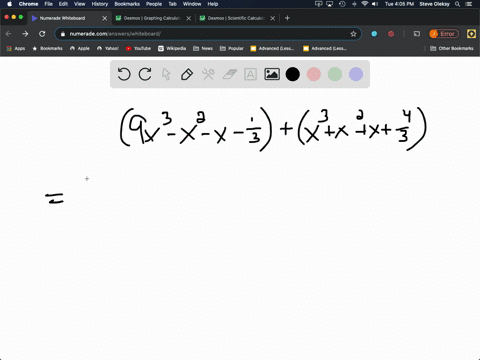This screenshot has height=360, width=480.
Task: Bookmark this page with the star icon
Action: pyautogui.click(x=353, y=34)
